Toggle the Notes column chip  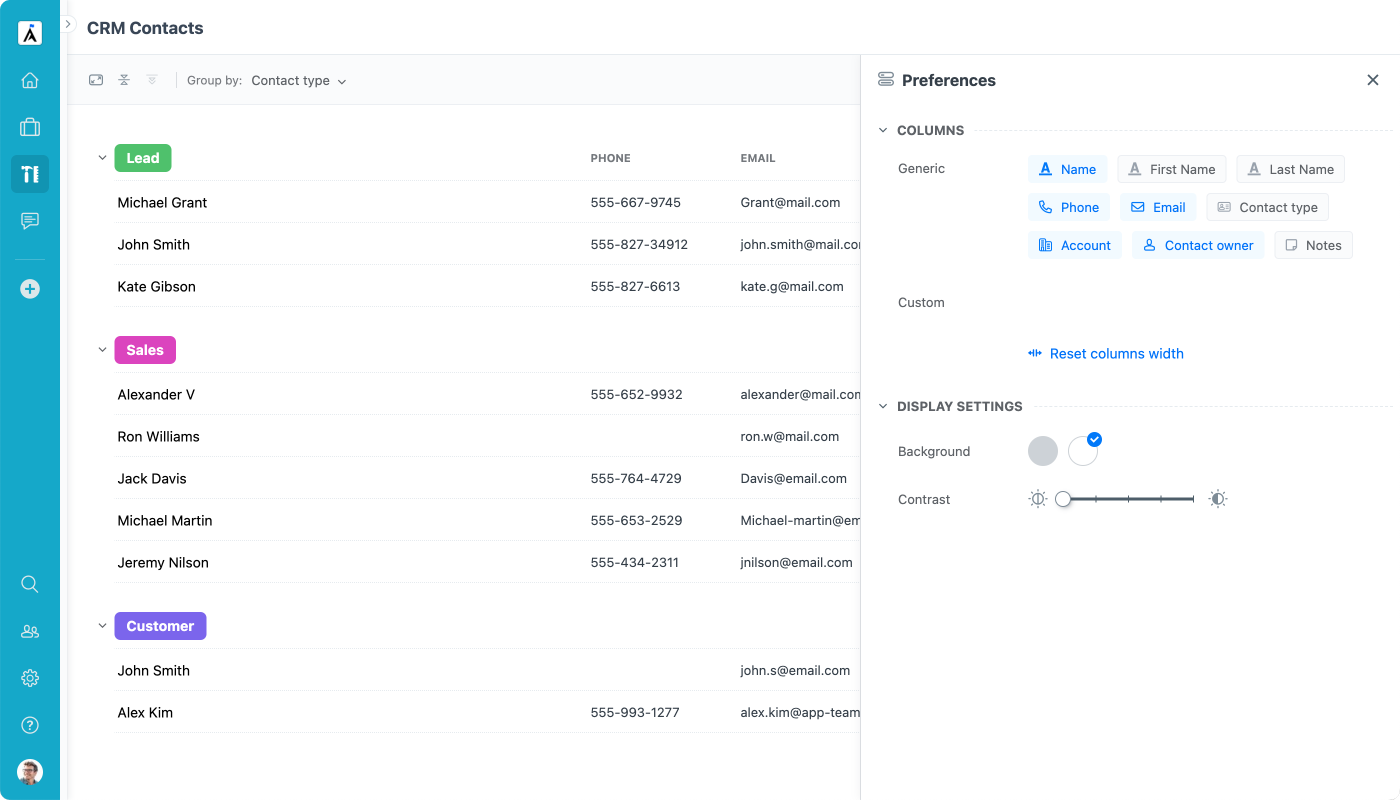coord(1313,245)
